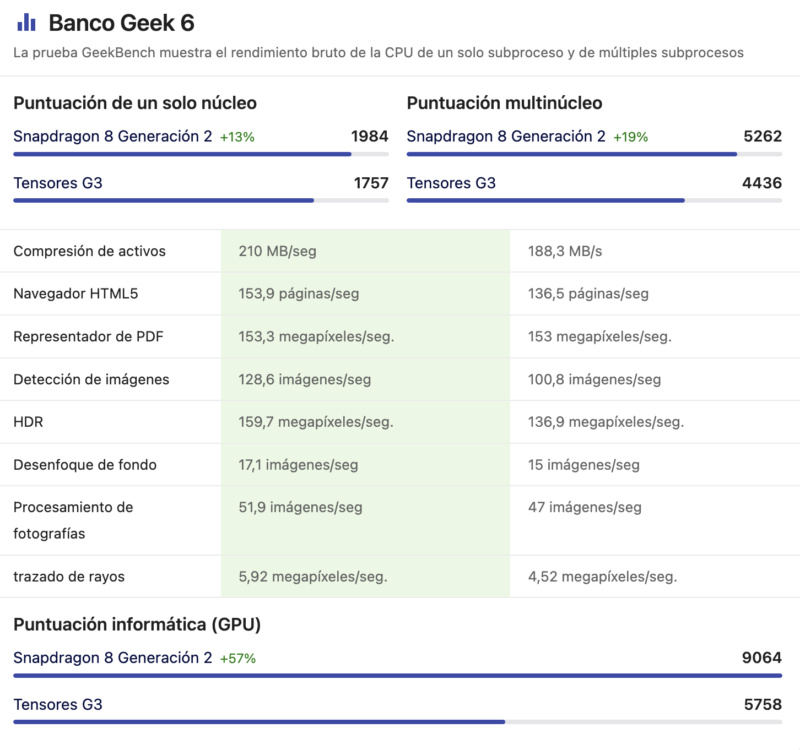Click the Tensores G3 GPU bar below 5758
800x750 pixels.
pos(397,722)
